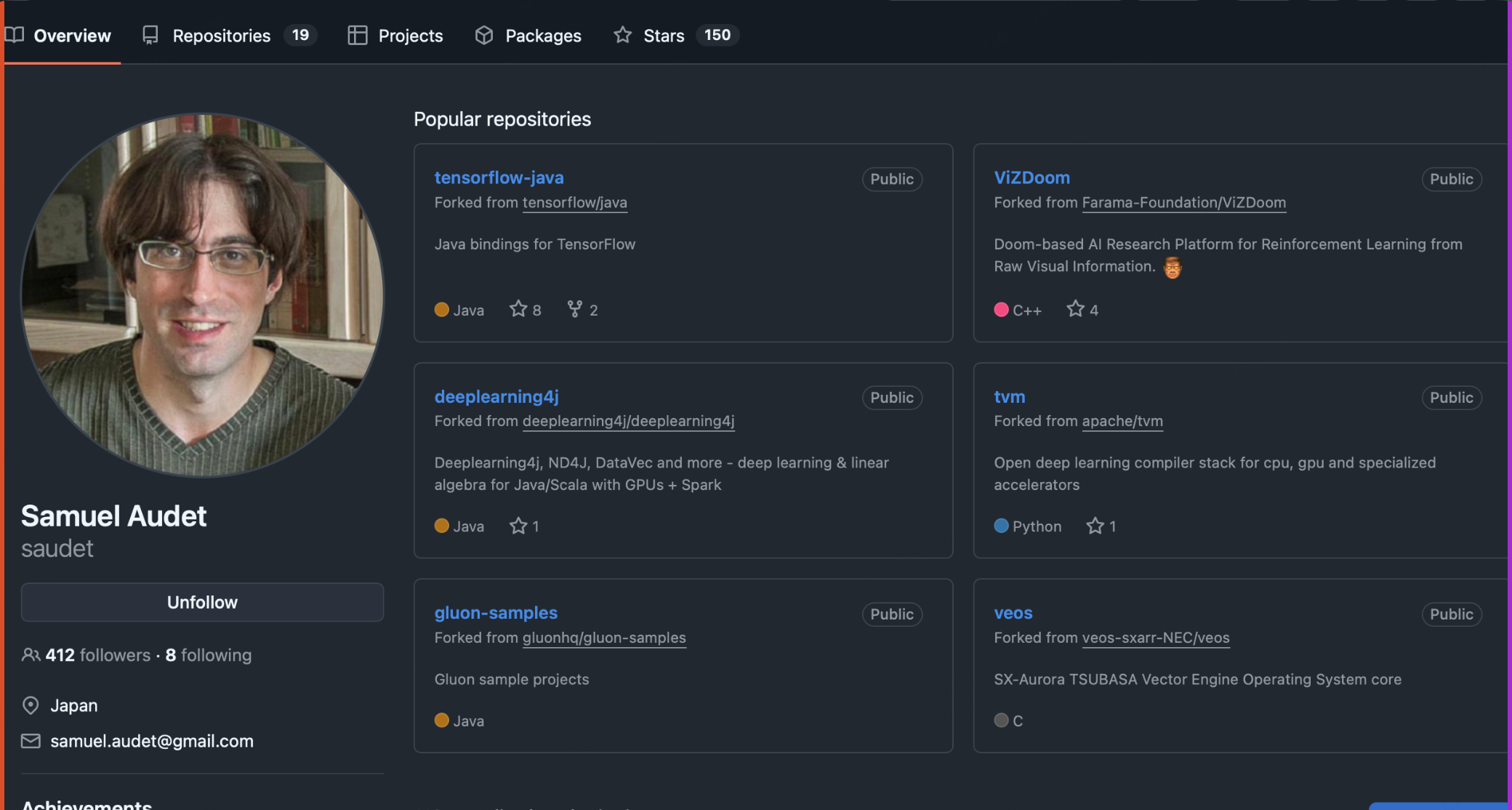
Task: Switch to the Repositories tab
Action: [x=230, y=35]
